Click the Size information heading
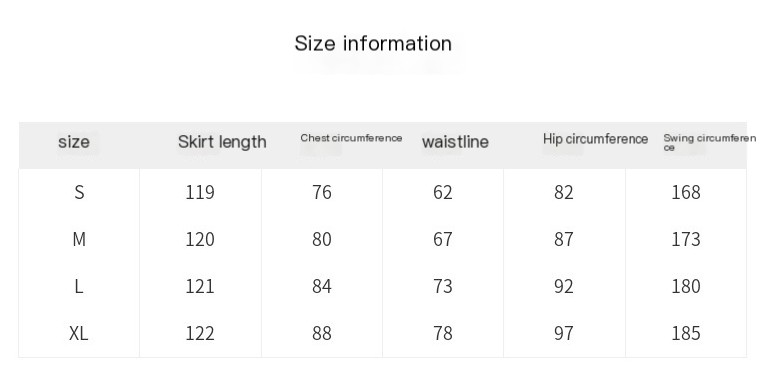Screen dimensions: 762x367 click(x=373, y=44)
